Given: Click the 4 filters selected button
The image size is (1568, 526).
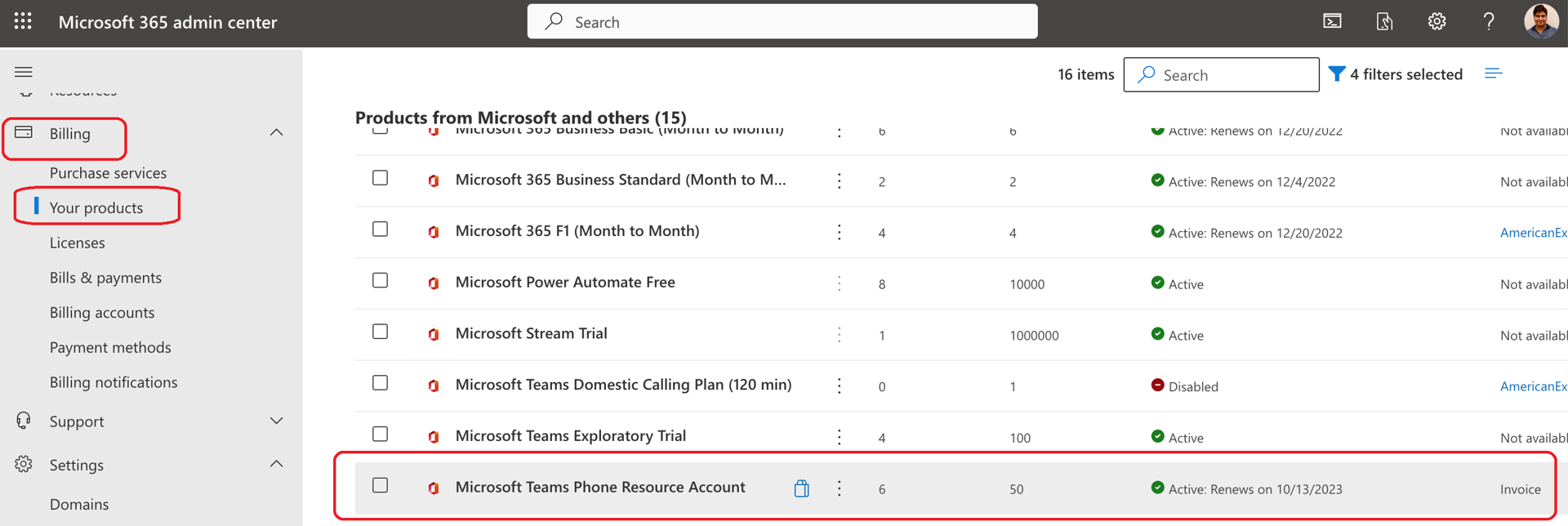Looking at the screenshot, I should pos(1396,74).
